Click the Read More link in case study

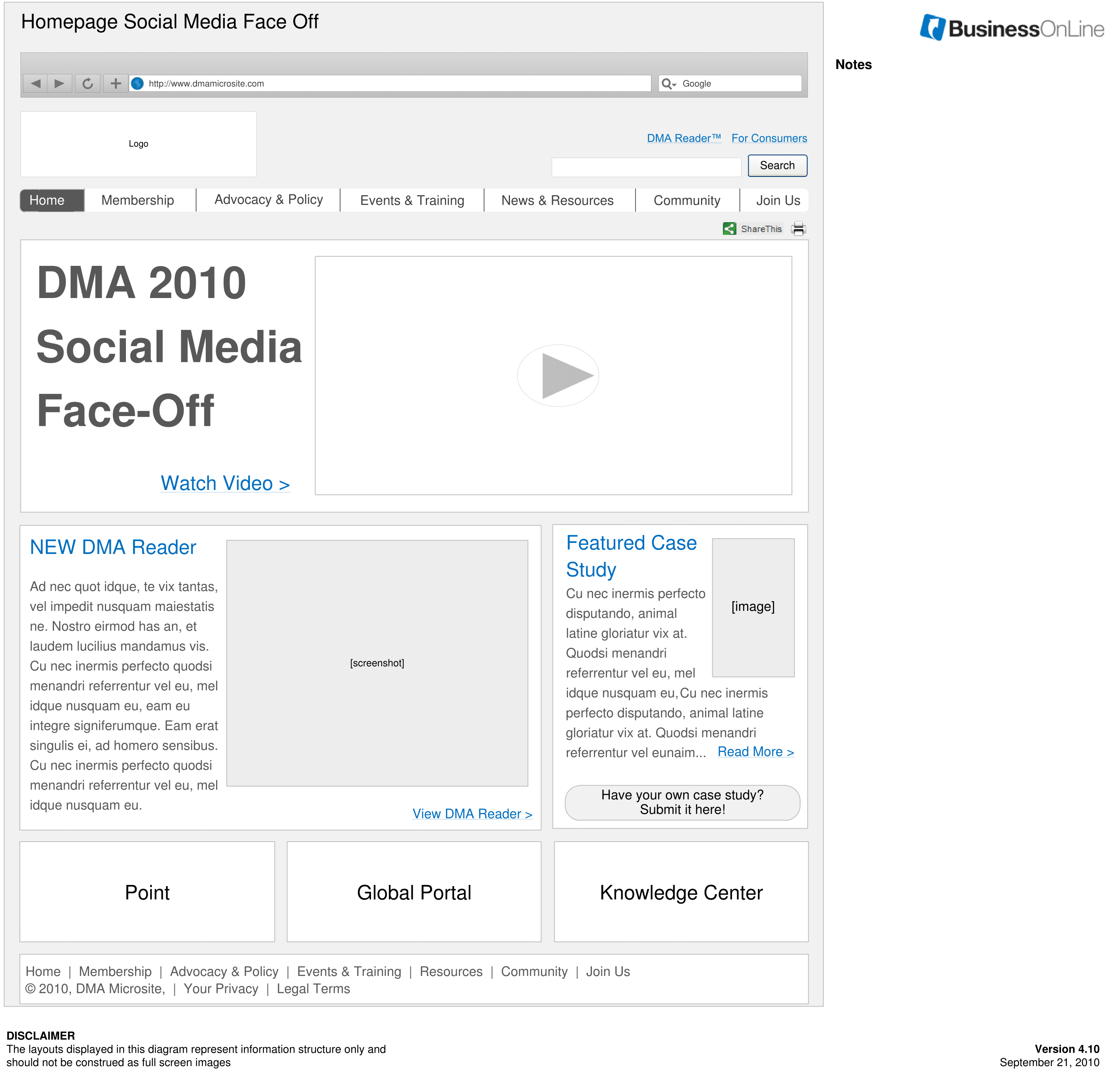point(756,752)
